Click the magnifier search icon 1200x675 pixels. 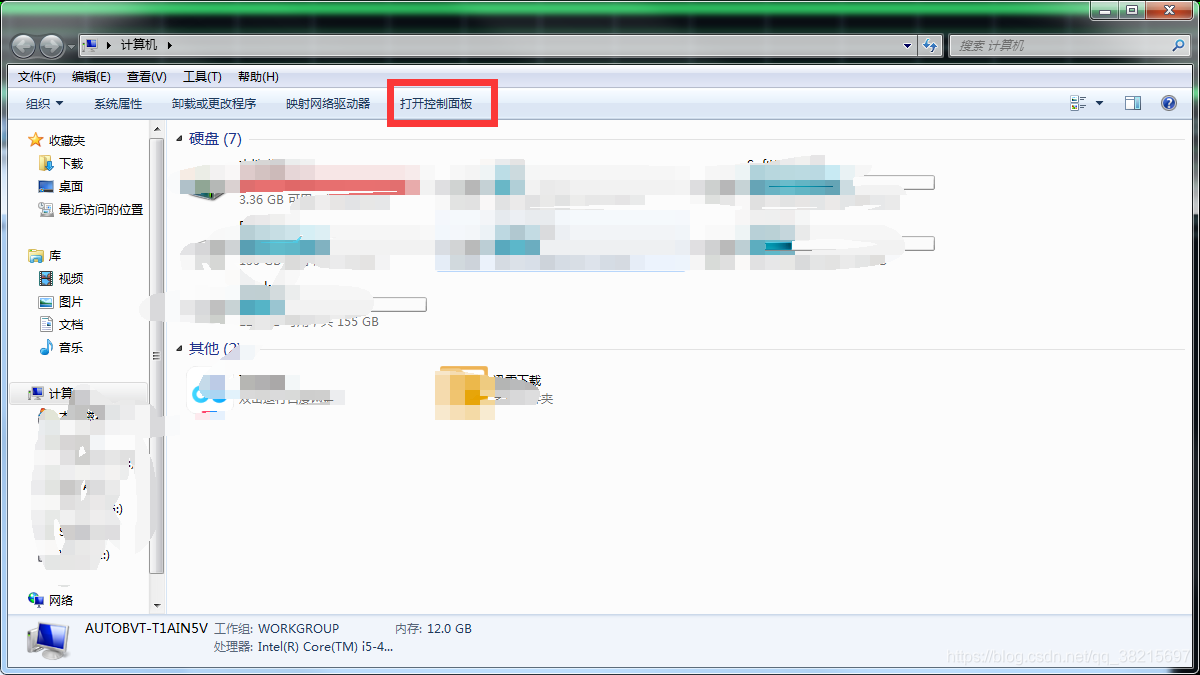coord(1178,46)
